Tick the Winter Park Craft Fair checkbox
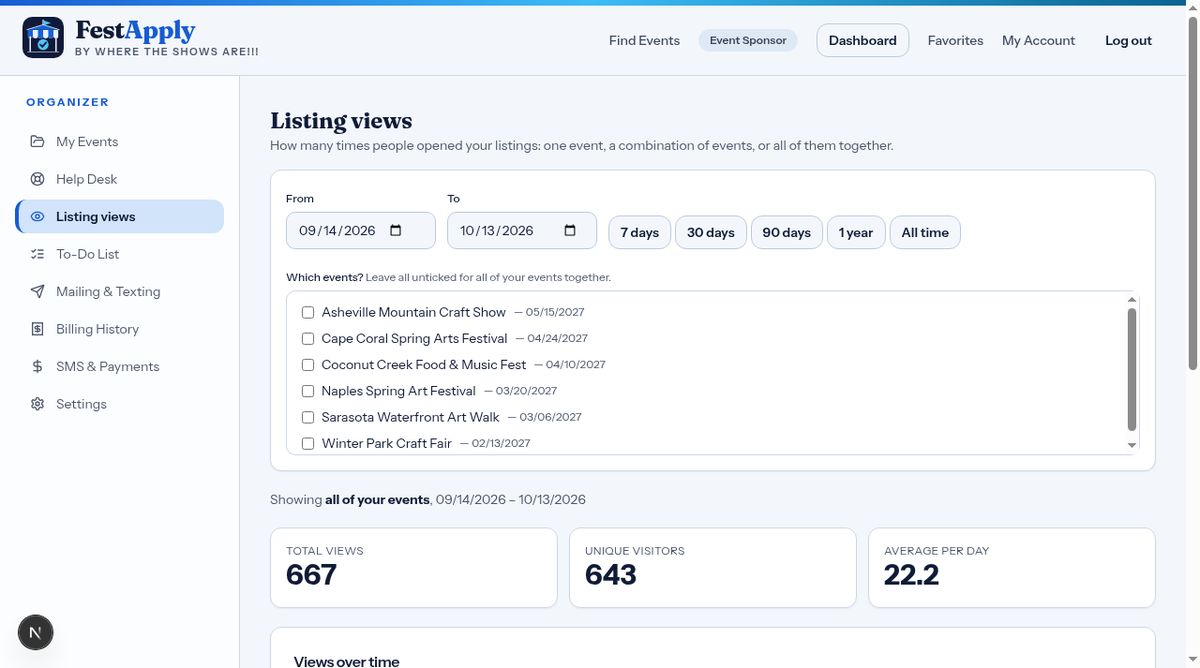 (x=308, y=443)
